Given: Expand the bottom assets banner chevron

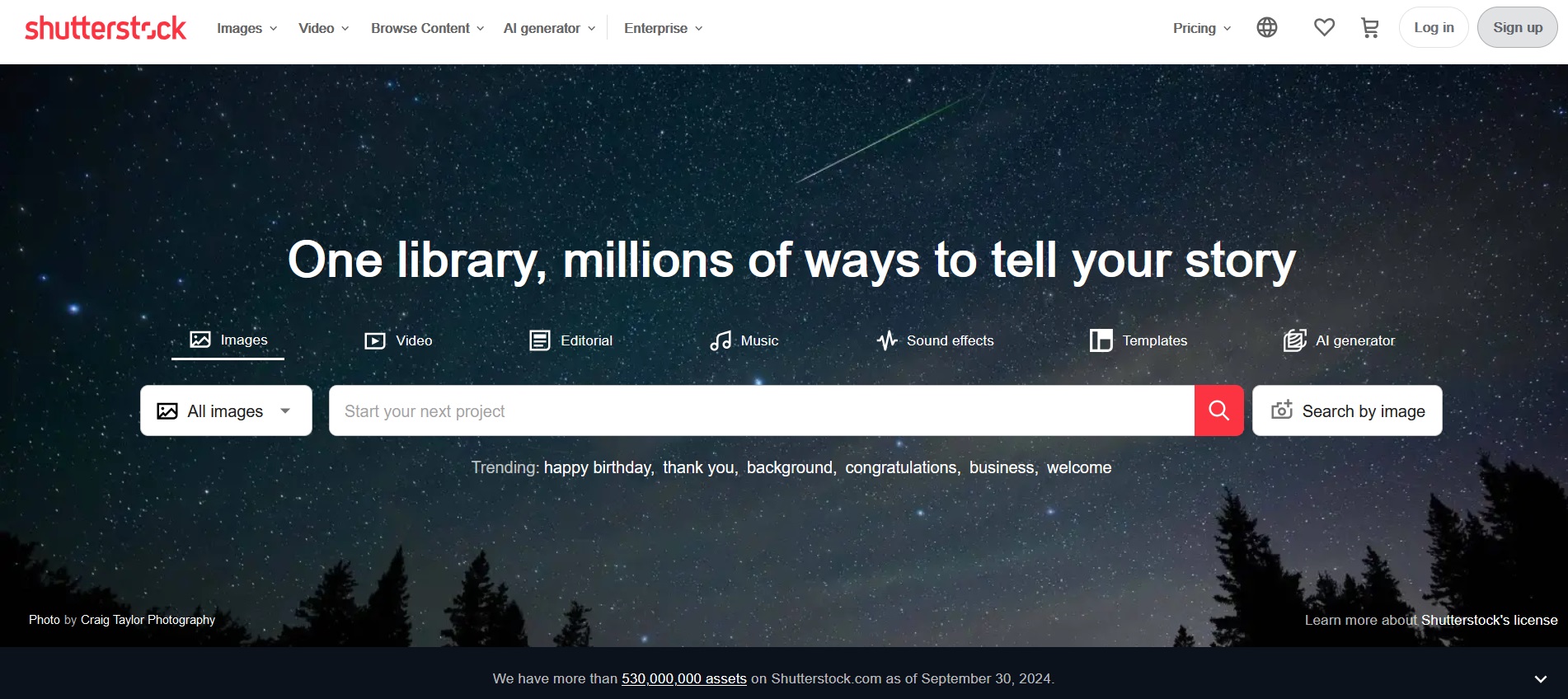Looking at the screenshot, I should (x=1540, y=679).
